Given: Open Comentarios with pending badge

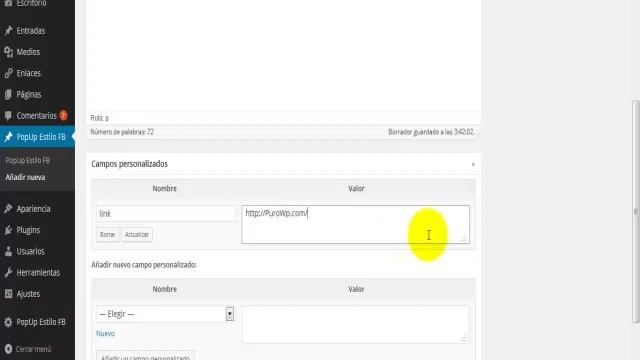Looking at the screenshot, I should [x=37, y=116].
